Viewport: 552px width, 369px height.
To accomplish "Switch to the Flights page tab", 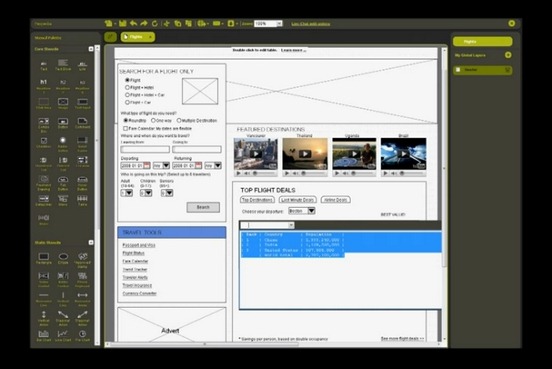I will point(138,37).
